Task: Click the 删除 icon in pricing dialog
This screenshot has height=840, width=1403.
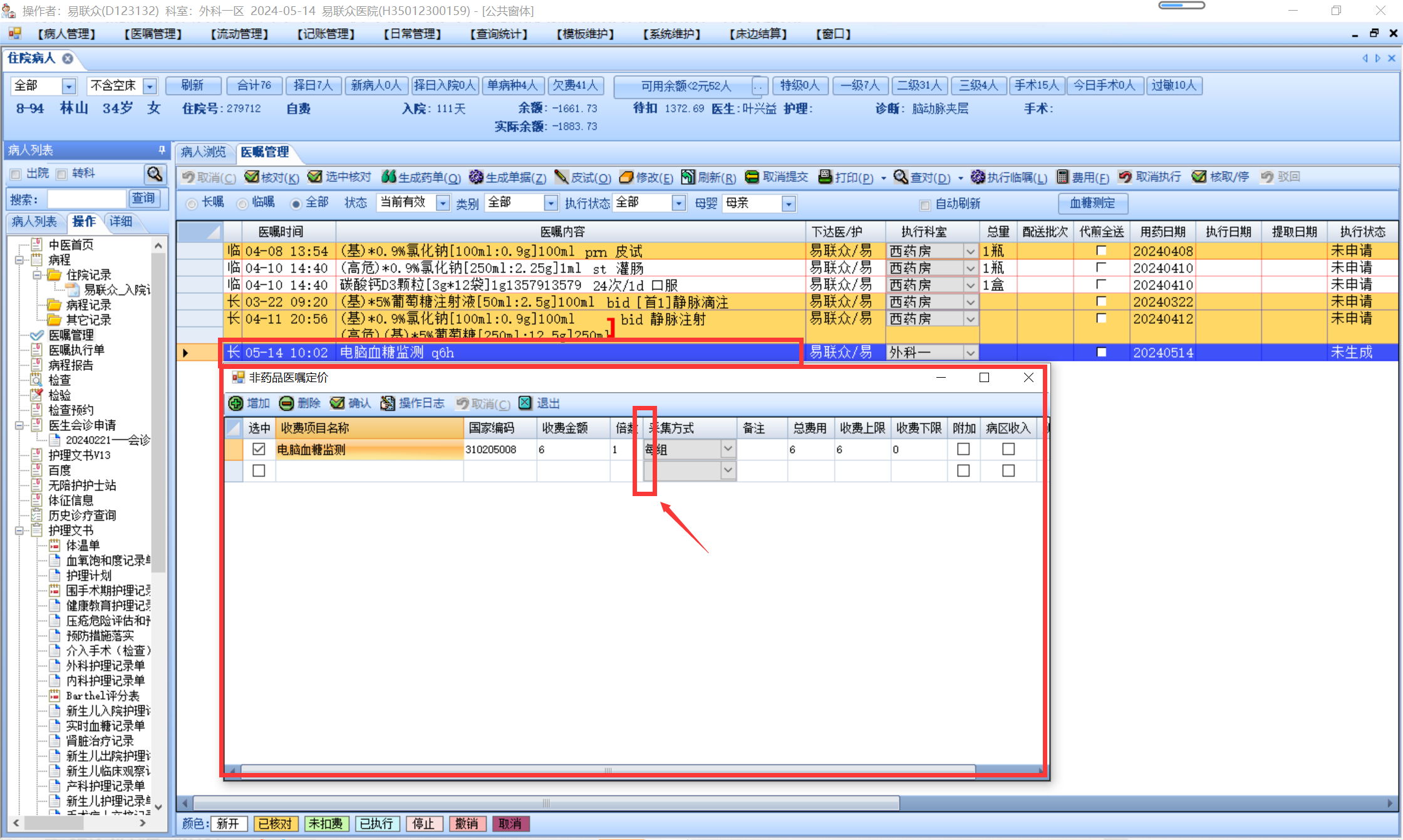Action: click(x=287, y=403)
